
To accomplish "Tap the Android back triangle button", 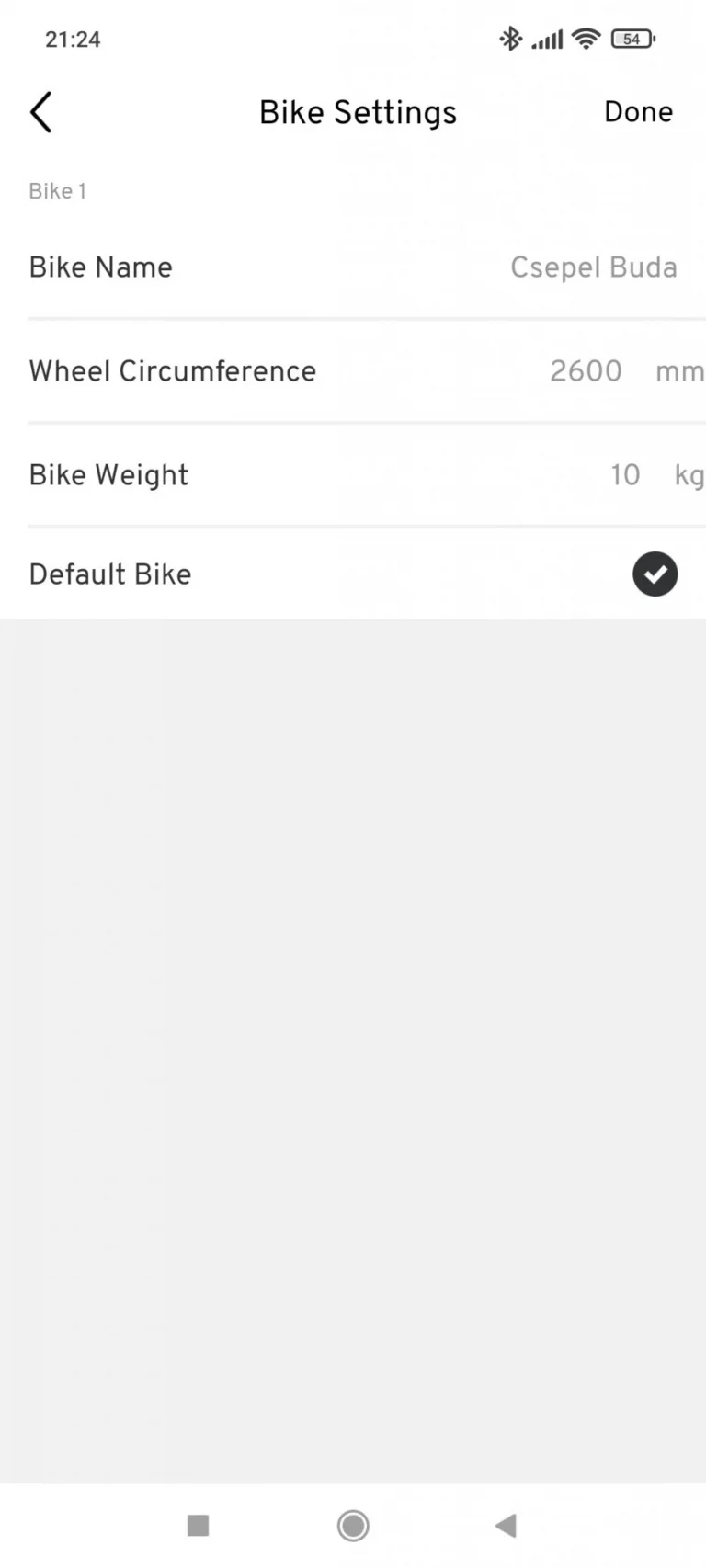I will click(506, 1526).
